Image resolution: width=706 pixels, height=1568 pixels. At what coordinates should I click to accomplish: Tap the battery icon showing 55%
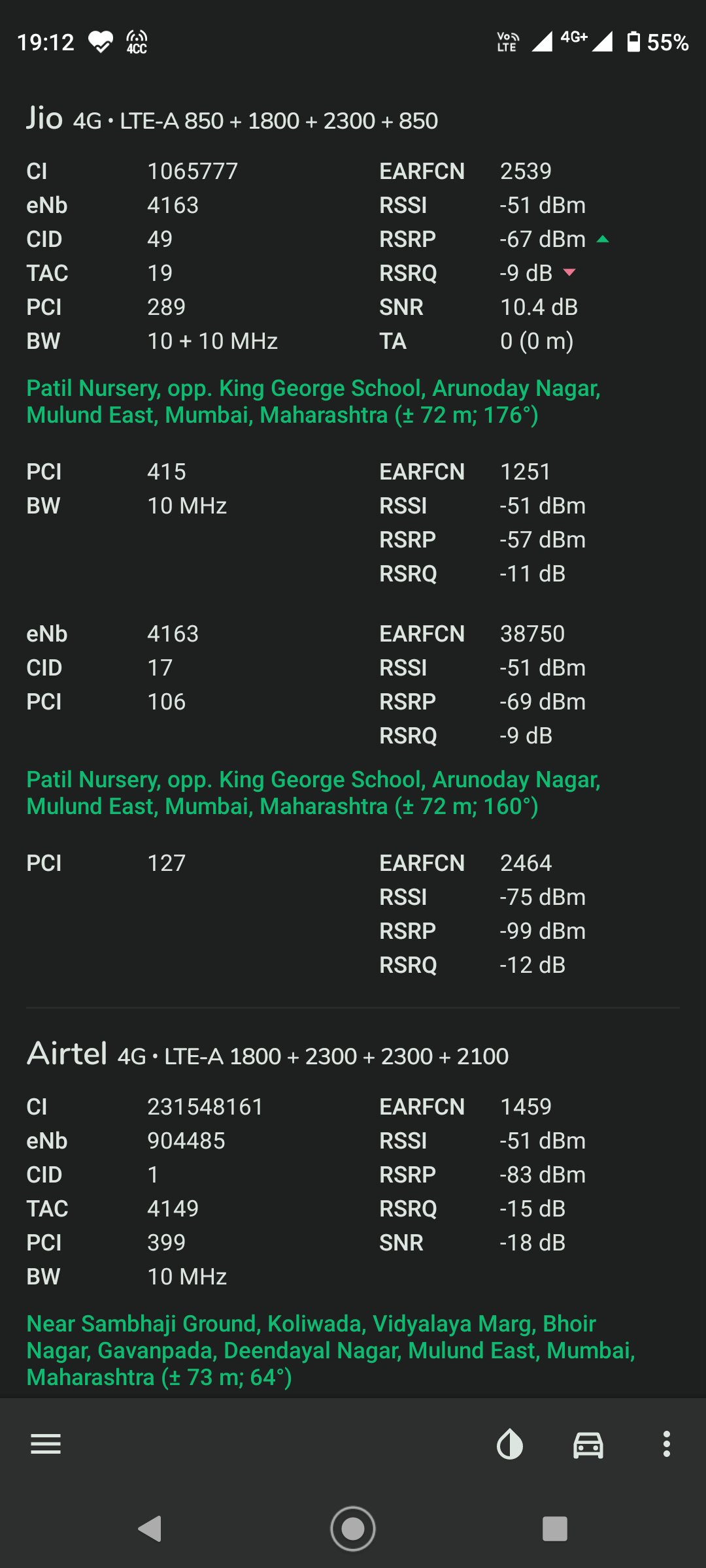(x=633, y=42)
